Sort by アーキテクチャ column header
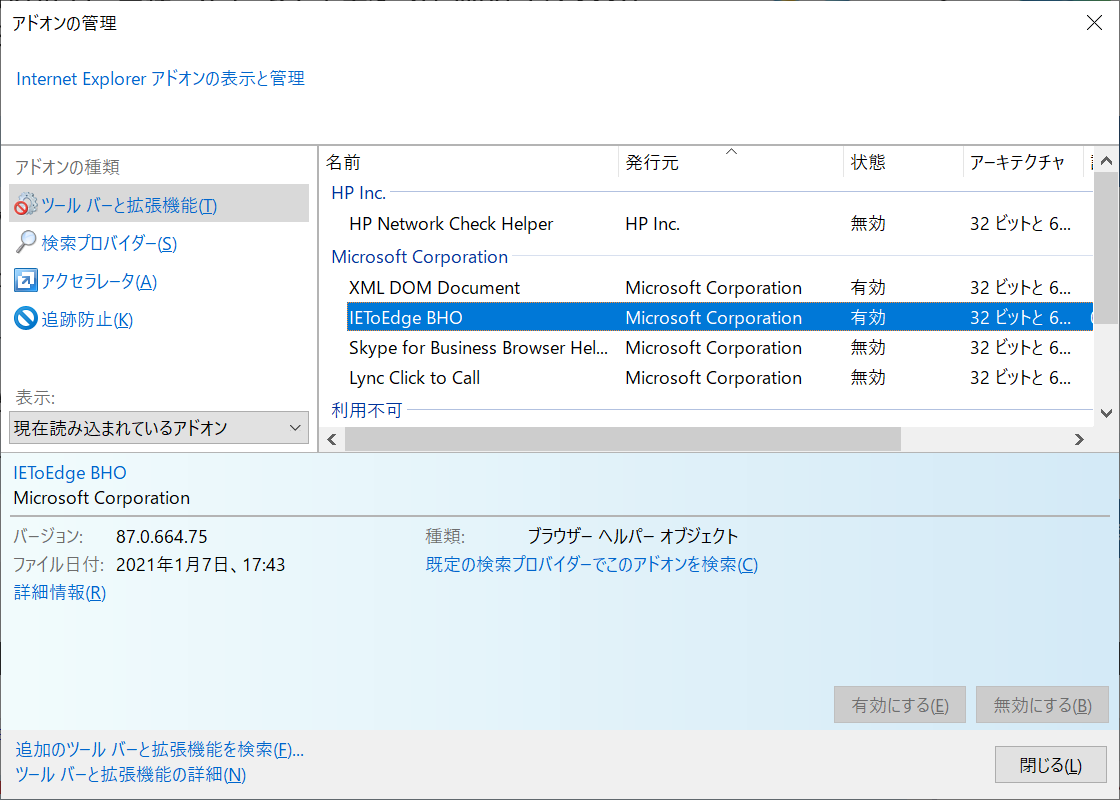Viewport: 1120px width, 800px height. (x=1023, y=163)
